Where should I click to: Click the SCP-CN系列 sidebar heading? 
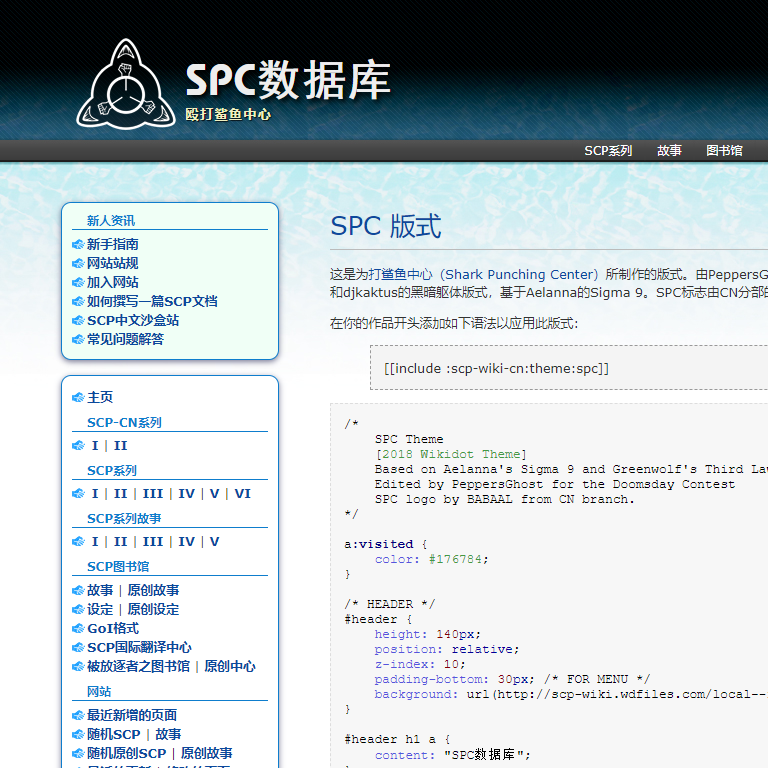[124, 423]
